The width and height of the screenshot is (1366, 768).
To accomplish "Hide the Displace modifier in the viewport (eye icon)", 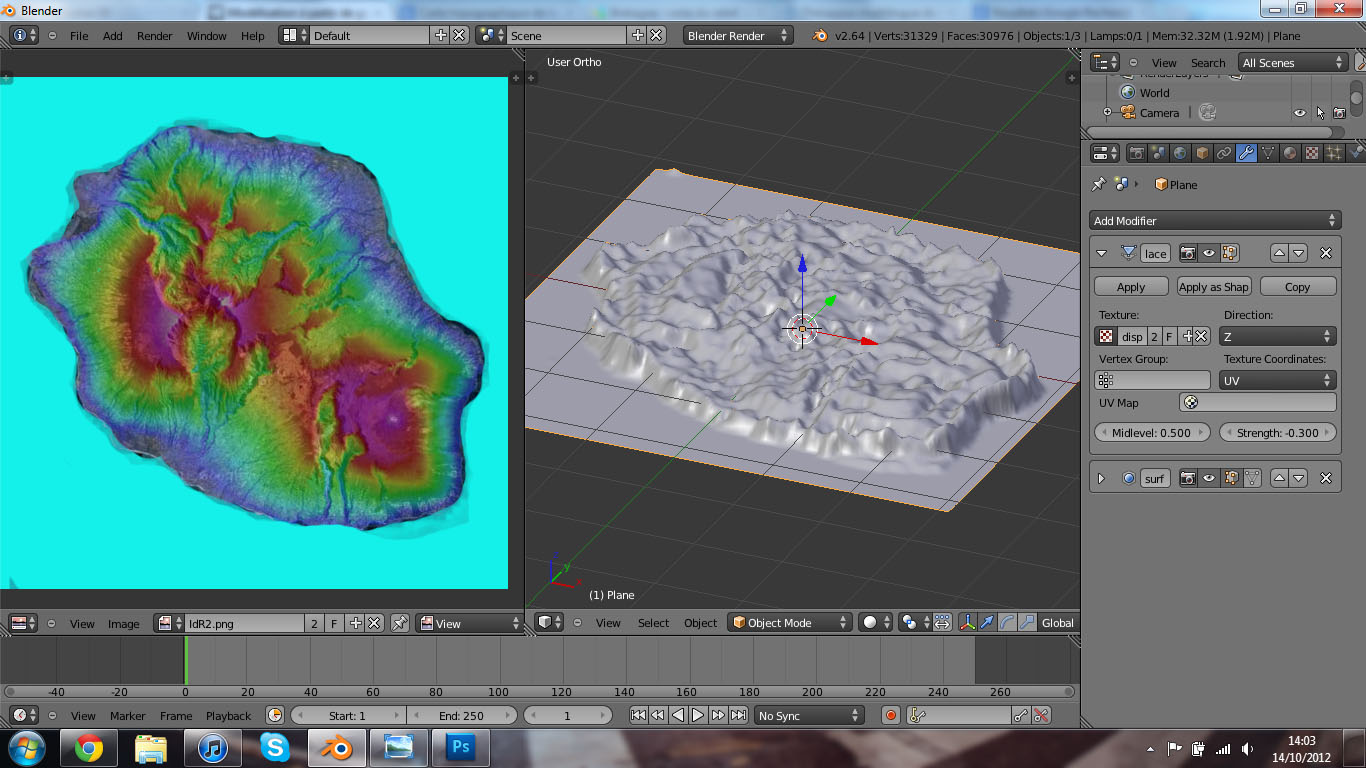I will 1209,253.
